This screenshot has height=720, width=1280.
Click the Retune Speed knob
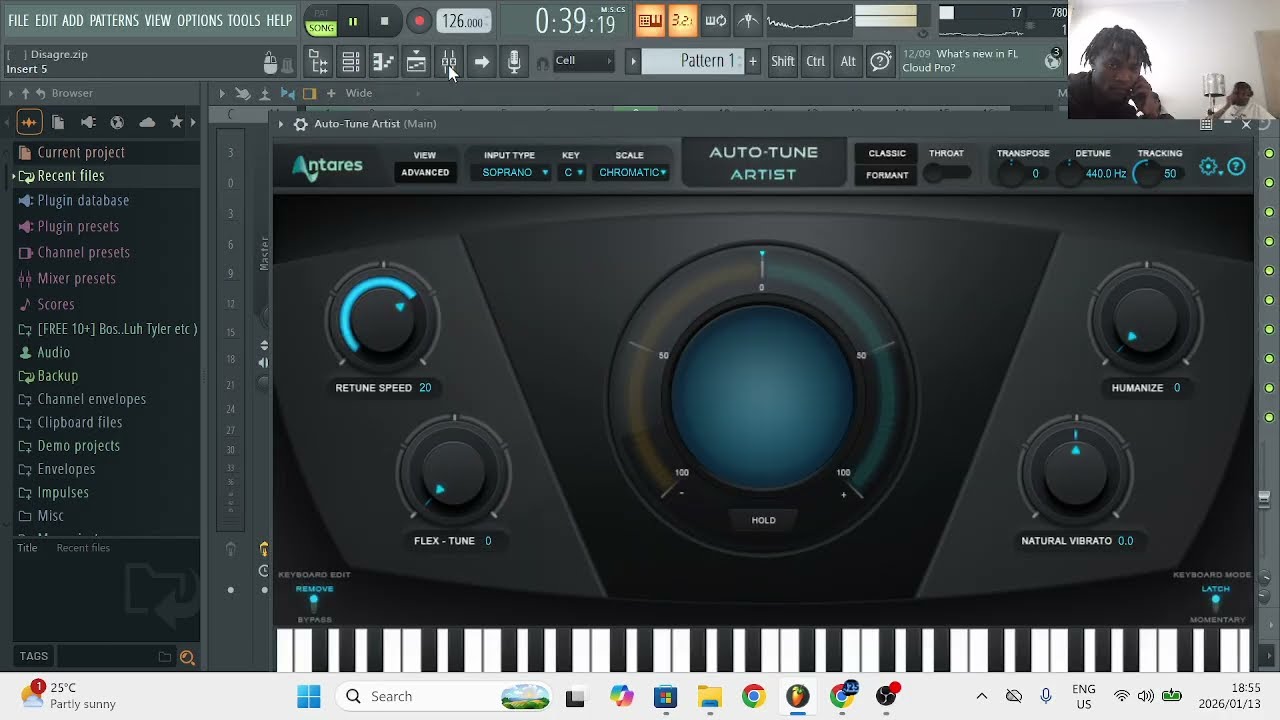382,320
